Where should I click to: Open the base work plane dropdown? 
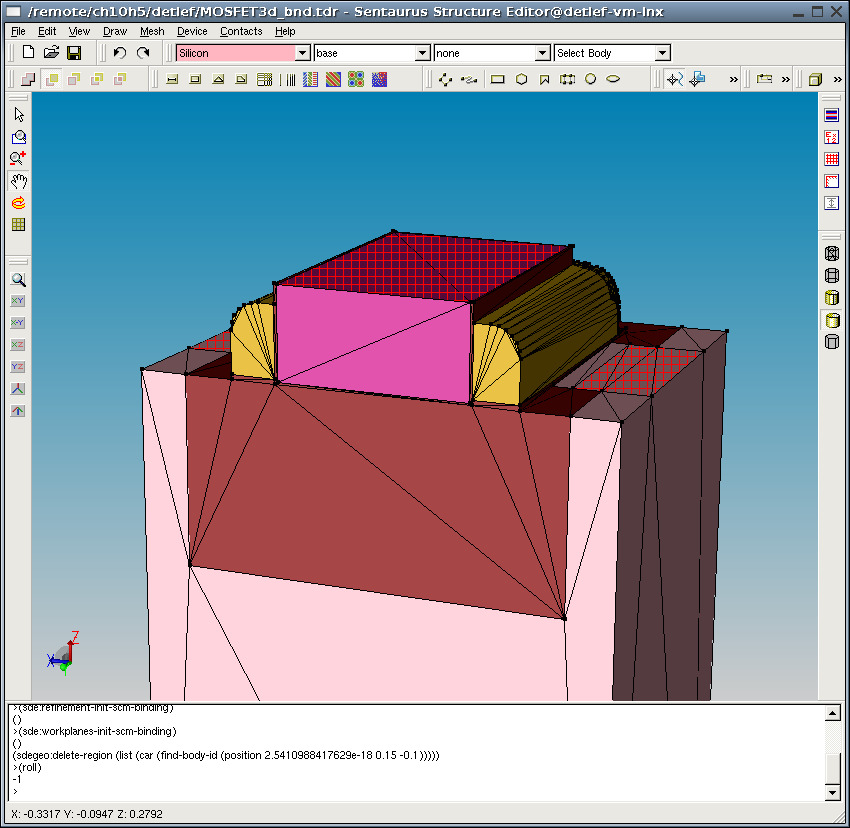click(x=422, y=53)
